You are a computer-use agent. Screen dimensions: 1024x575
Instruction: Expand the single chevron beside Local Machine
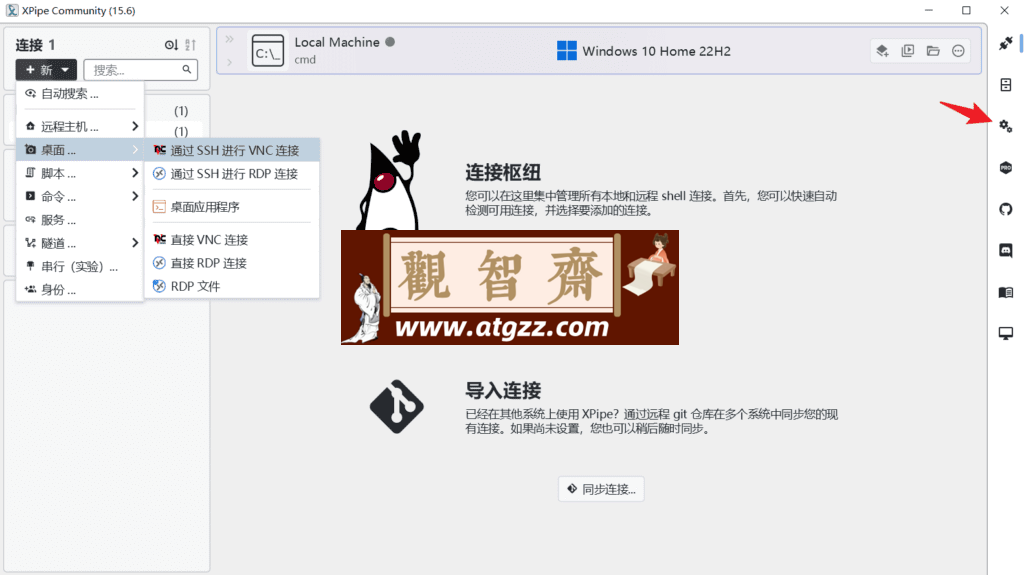[x=229, y=62]
